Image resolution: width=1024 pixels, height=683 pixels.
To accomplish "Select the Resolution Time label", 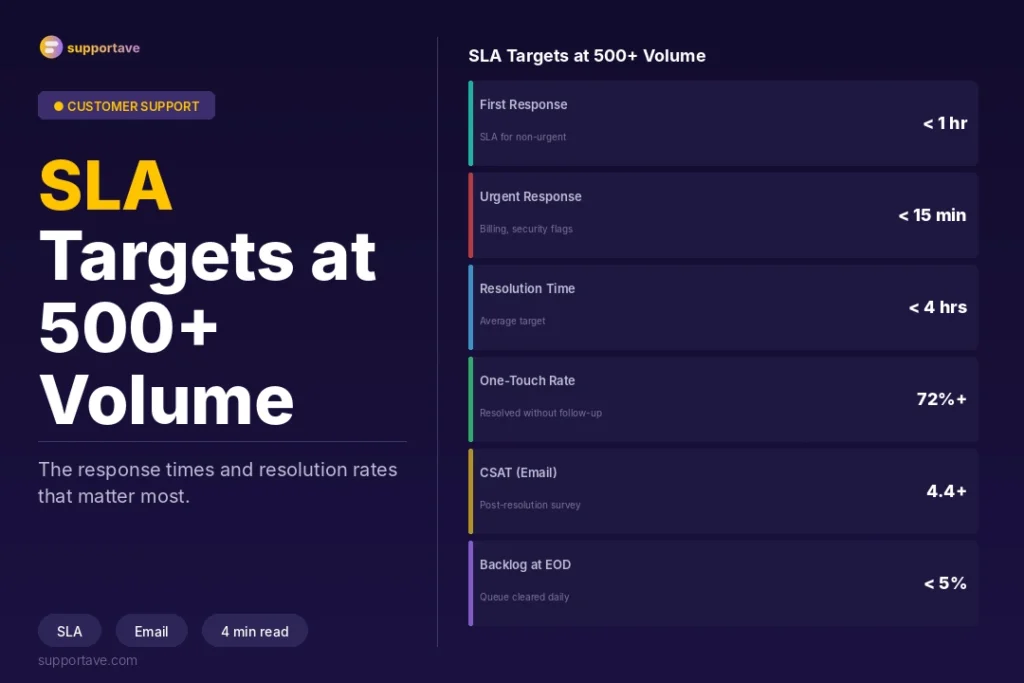I will tap(527, 289).
